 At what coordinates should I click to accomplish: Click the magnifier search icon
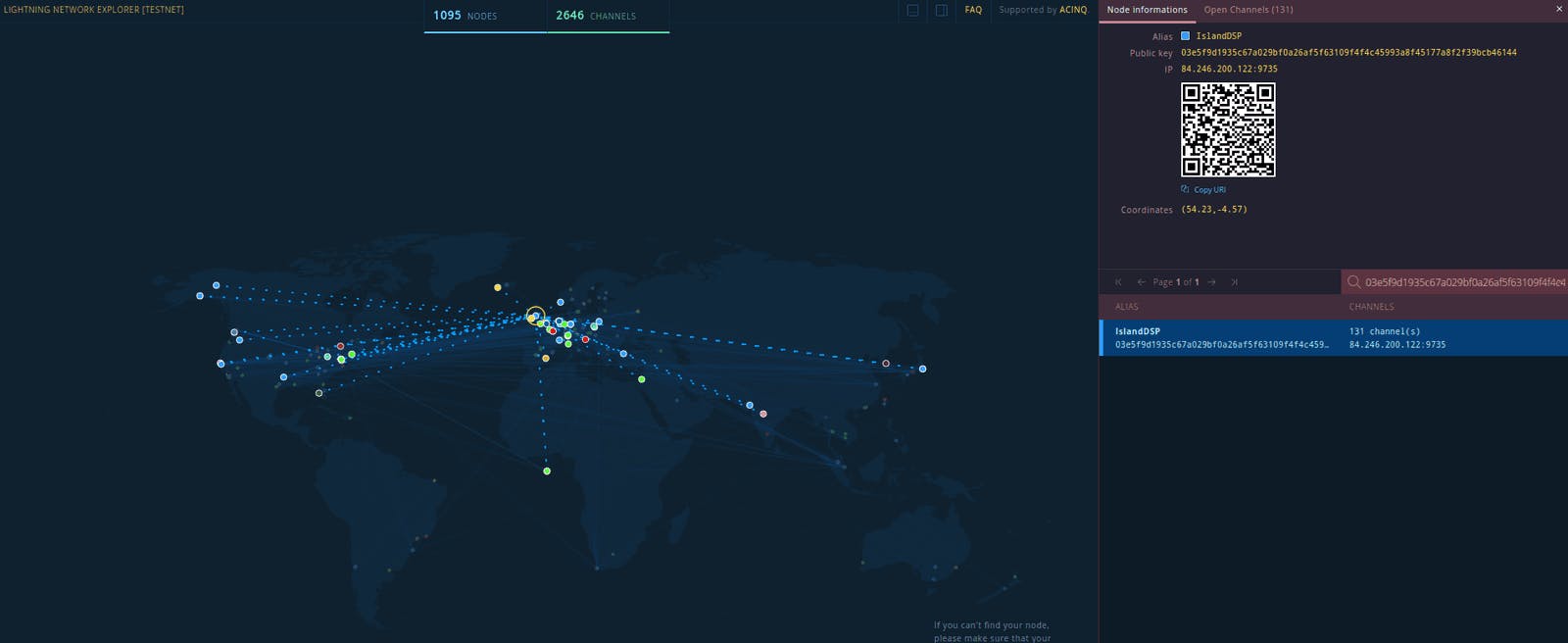pos(1353,282)
